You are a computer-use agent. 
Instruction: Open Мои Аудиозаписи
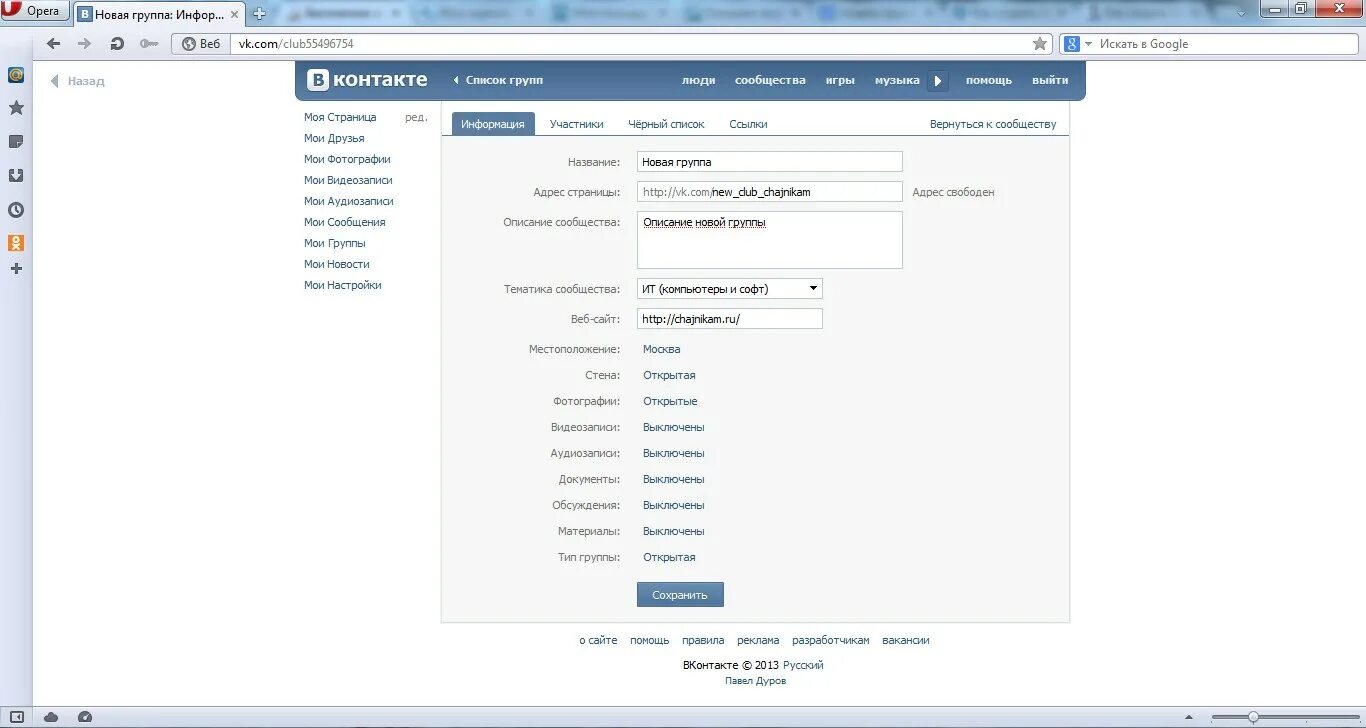[x=349, y=201]
